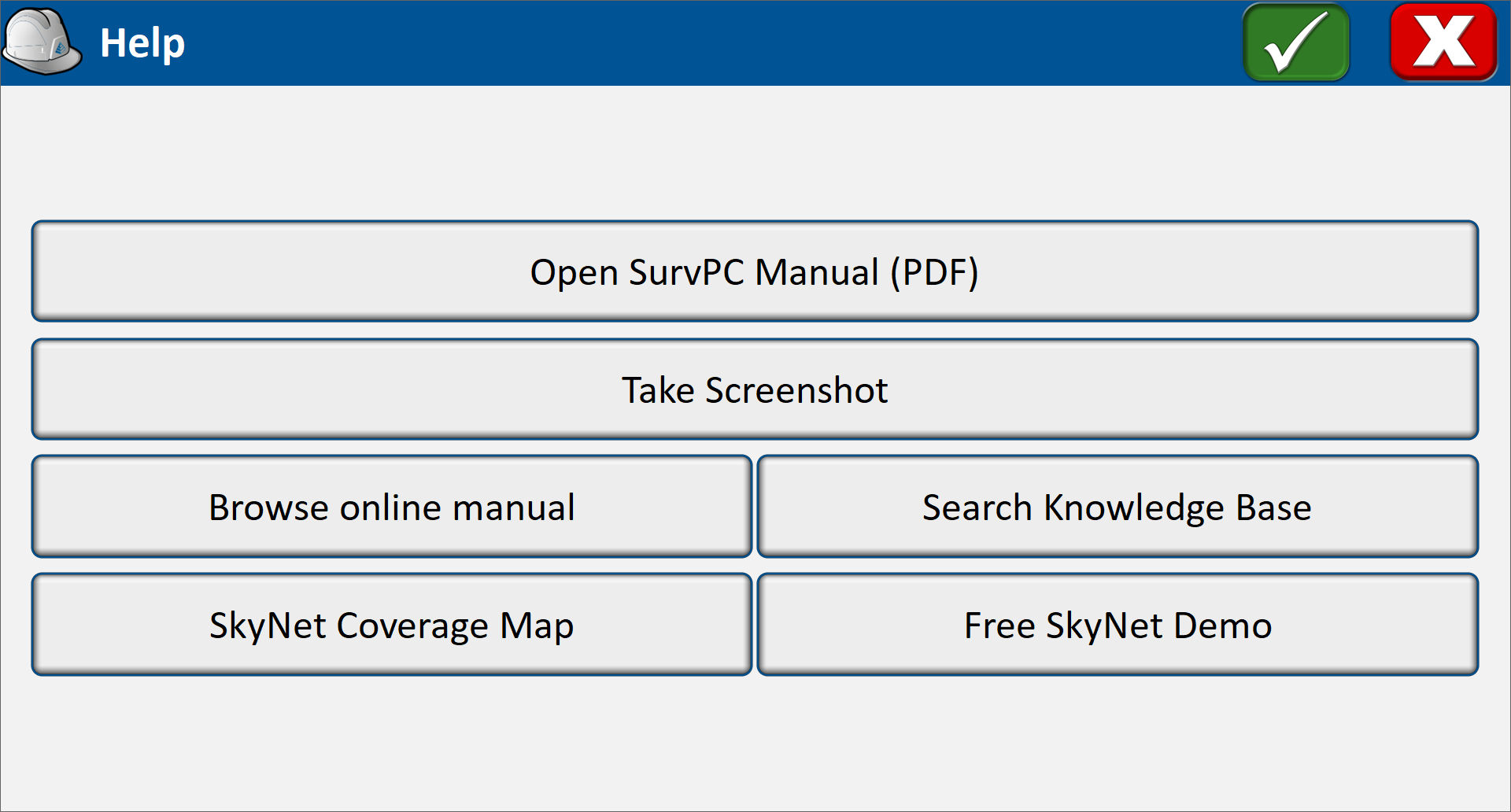Confirm with the green checkmark button

pyautogui.click(x=1295, y=42)
